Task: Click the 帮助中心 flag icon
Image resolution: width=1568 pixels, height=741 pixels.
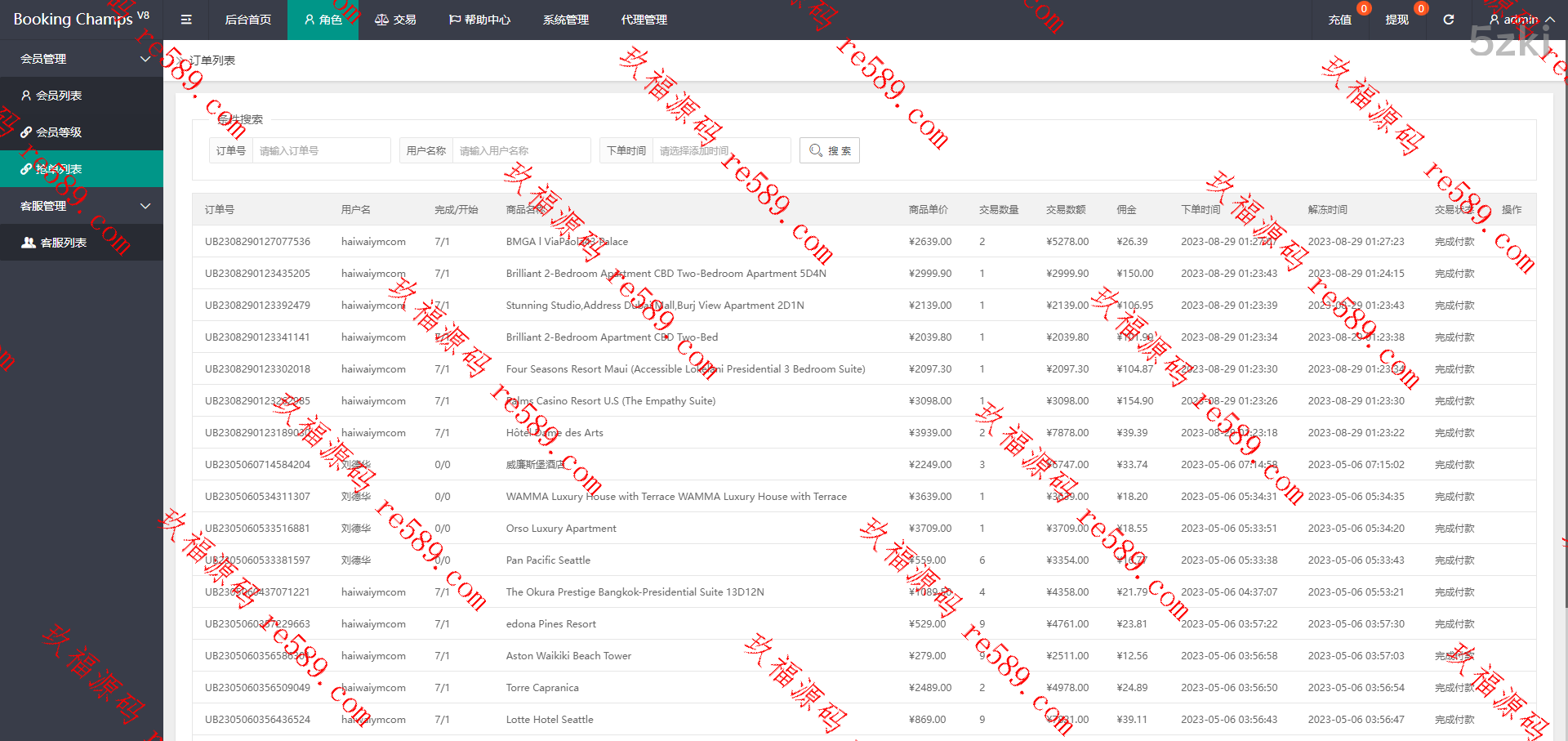Action: tap(455, 20)
